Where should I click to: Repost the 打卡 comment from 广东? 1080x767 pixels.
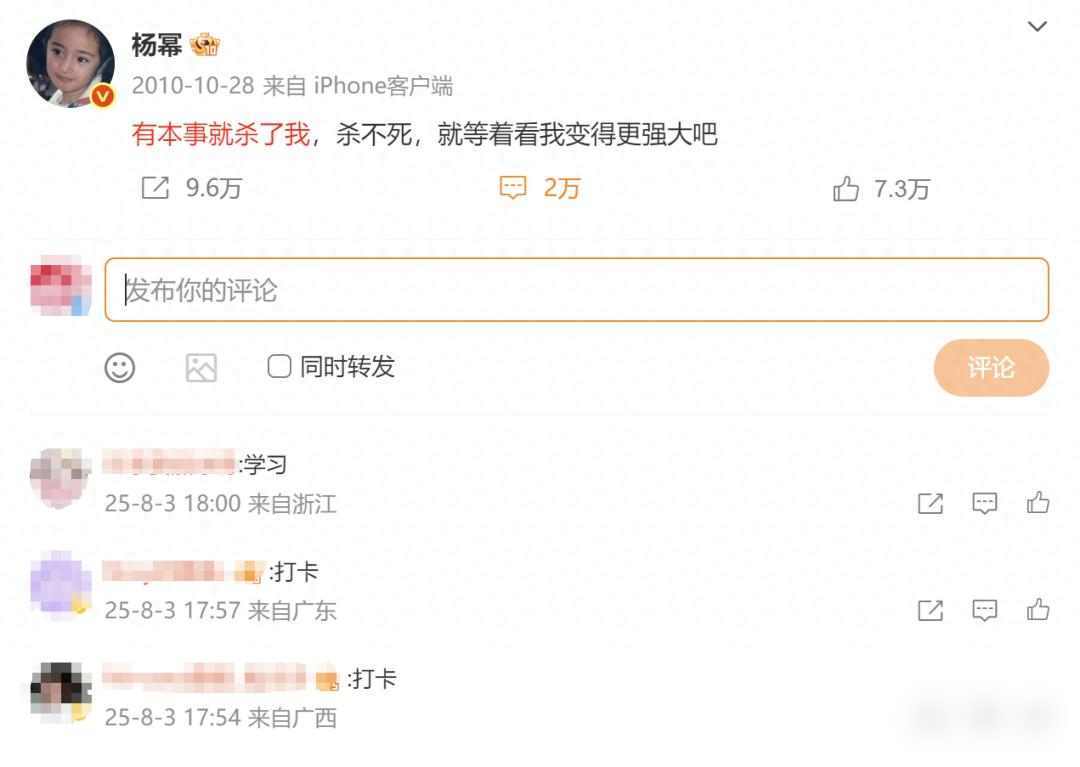point(930,610)
